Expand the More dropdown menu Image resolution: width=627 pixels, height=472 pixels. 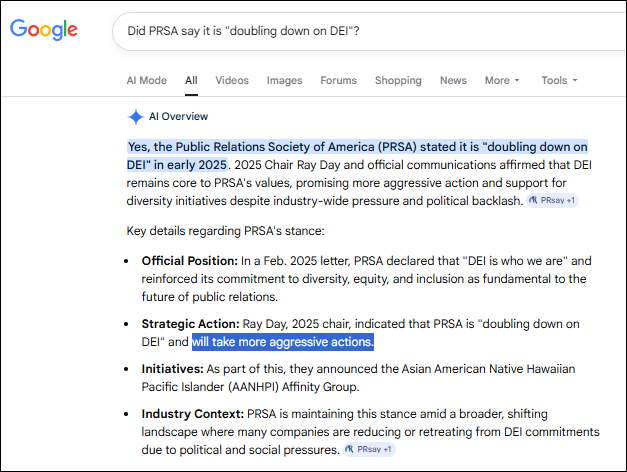point(502,80)
